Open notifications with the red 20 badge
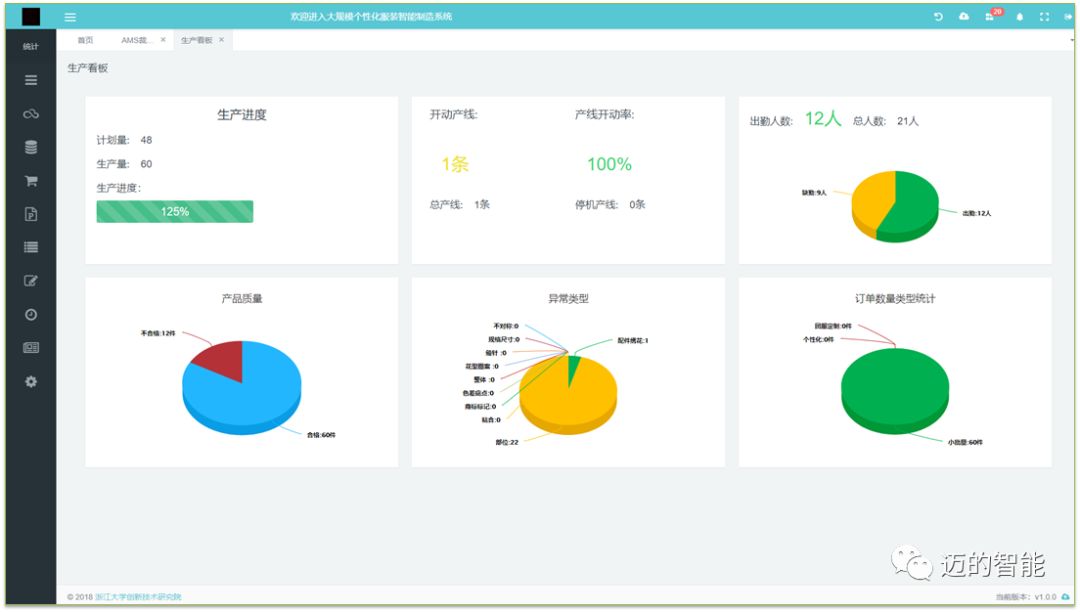This screenshot has width=1080, height=612. [991, 16]
